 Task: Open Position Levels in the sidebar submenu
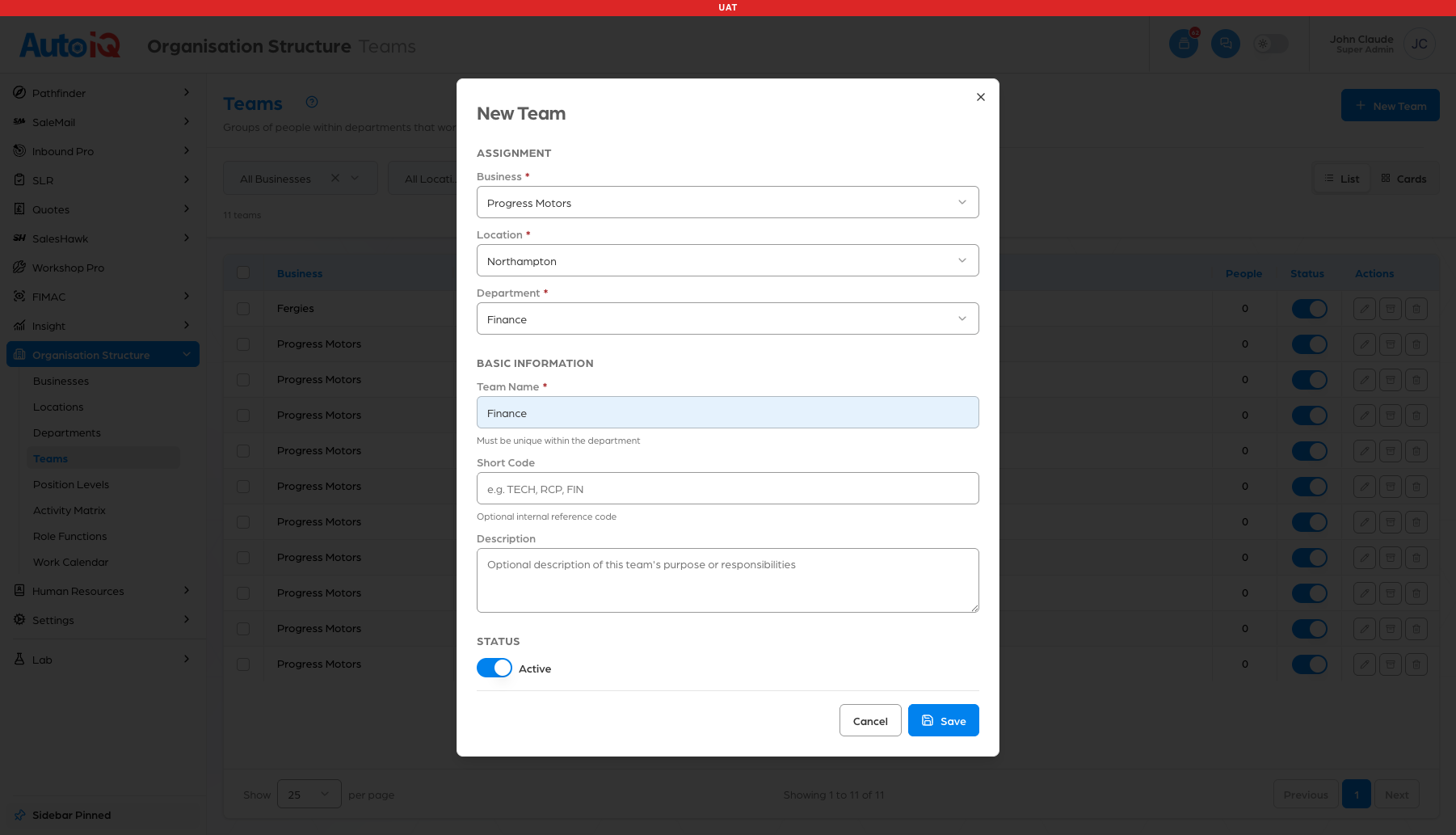click(71, 484)
